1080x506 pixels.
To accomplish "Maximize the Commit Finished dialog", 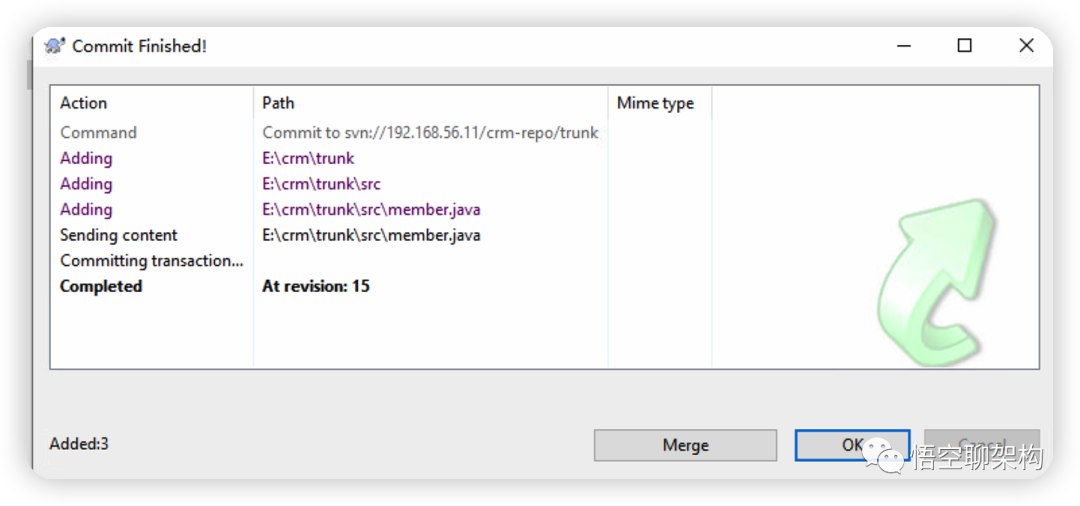I will coord(964,46).
